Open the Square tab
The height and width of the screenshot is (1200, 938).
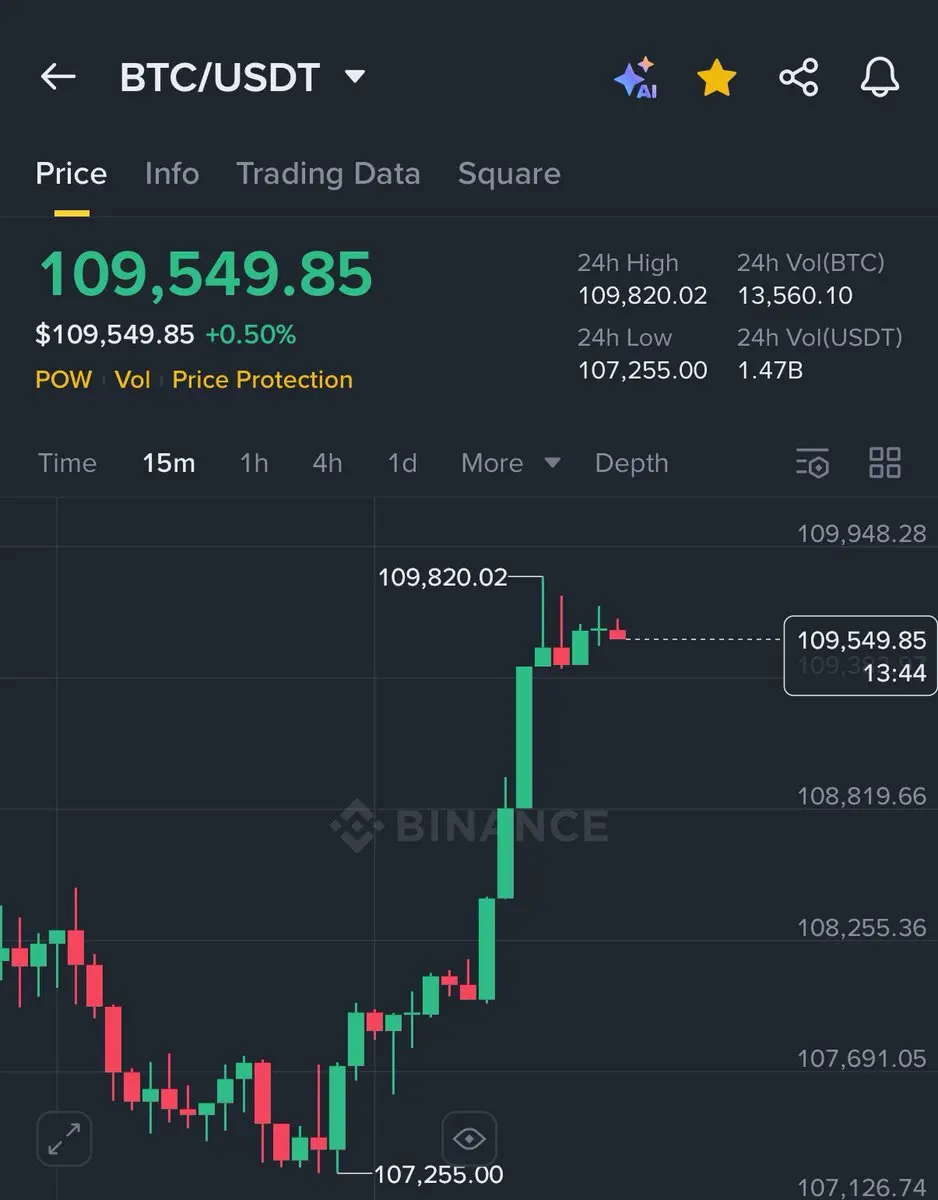click(x=509, y=173)
